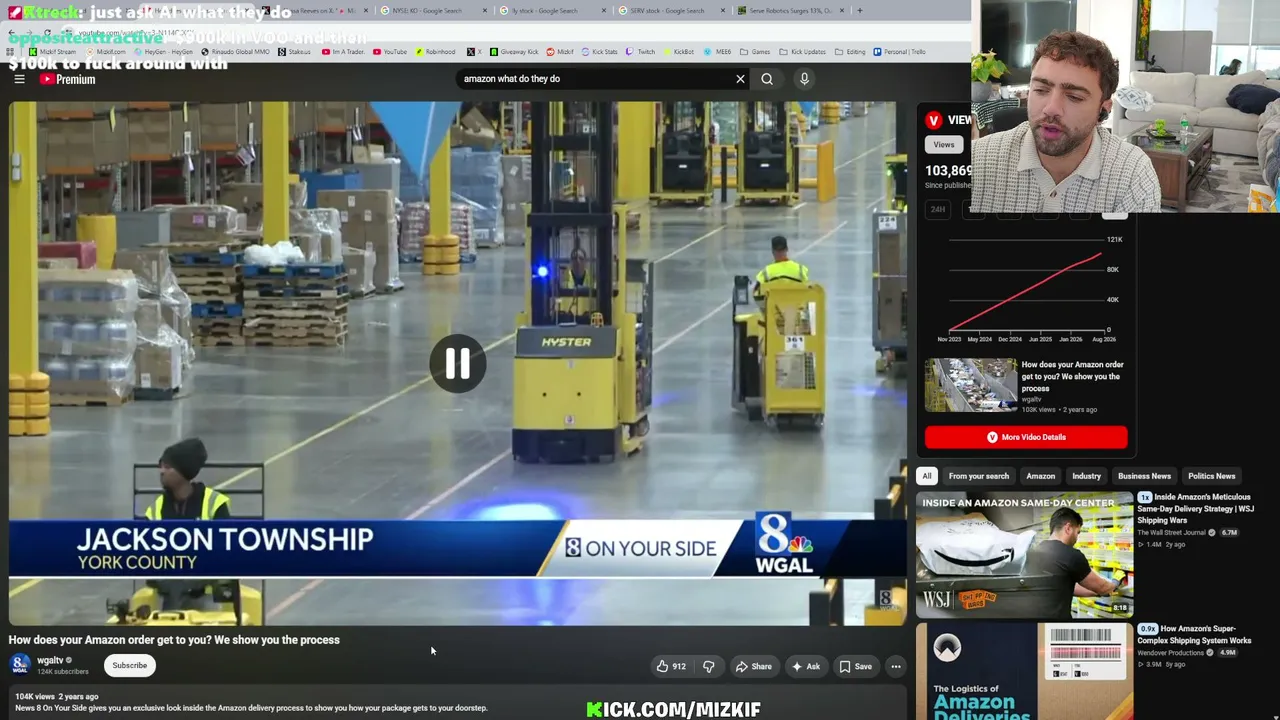This screenshot has height=720, width=1280.
Task: Select the 'Industry' filter chip
Action: [x=1087, y=476]
